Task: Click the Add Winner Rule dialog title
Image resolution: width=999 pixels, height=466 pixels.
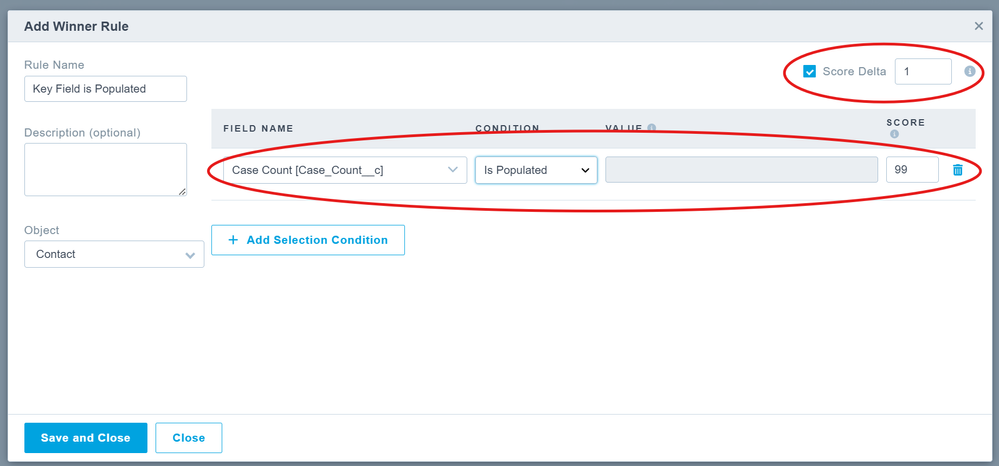Action: [76, 26]
